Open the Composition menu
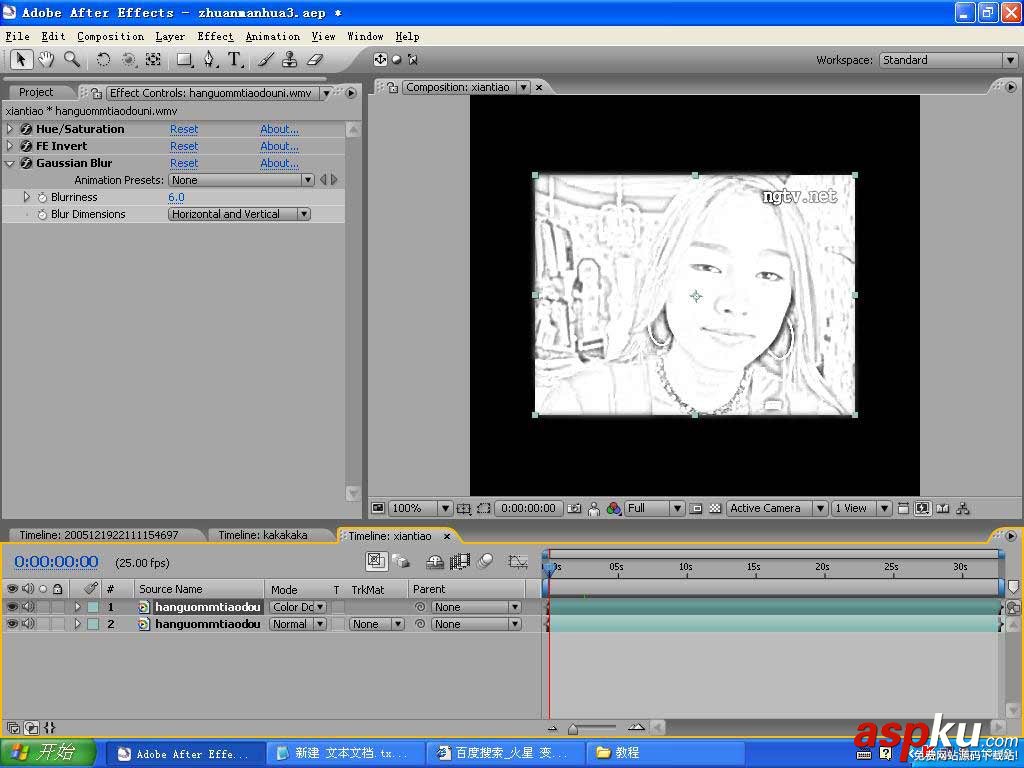 [110, 37]
